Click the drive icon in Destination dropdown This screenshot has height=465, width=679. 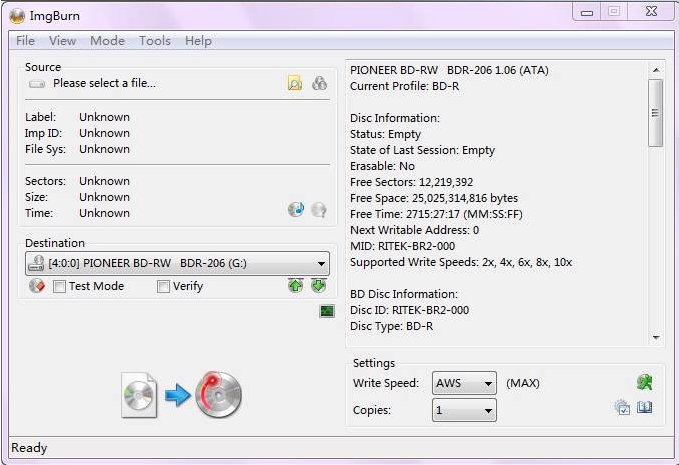coord(36,263)
